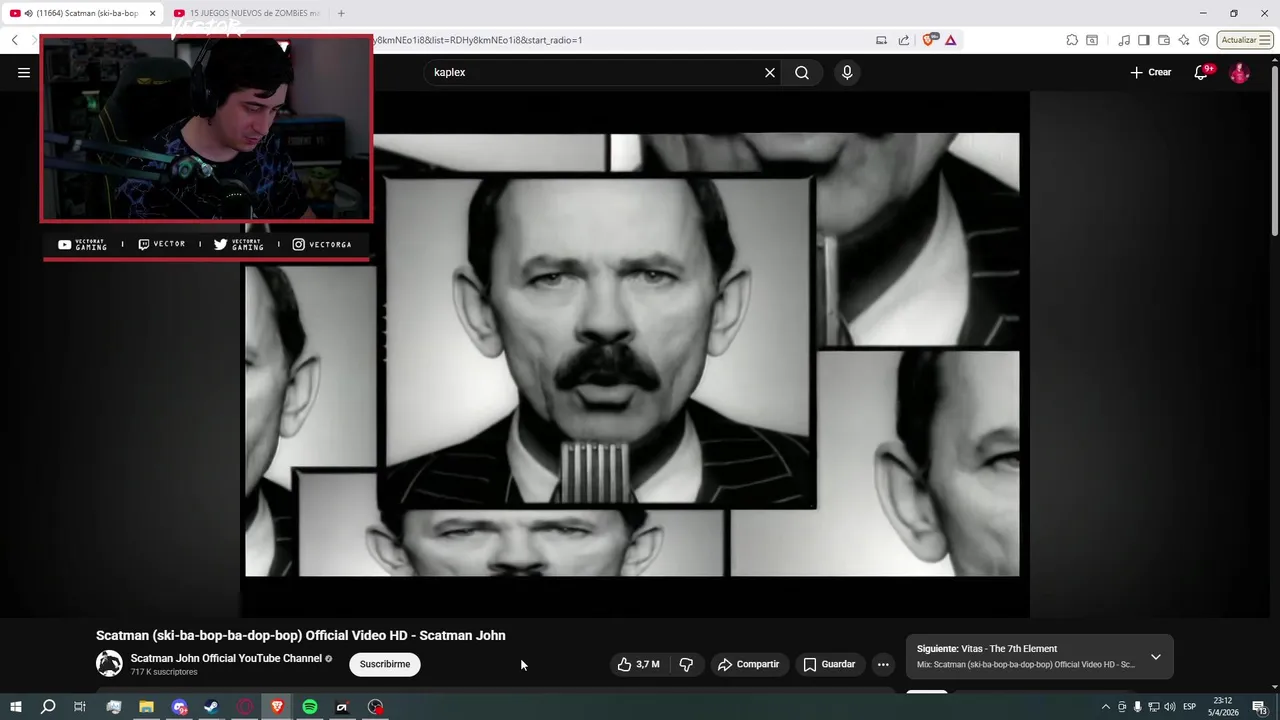Switch the ESP keyboard language
This screenshot has width=1280, height=720.
pyautogui.click(x=1190, y=707)
